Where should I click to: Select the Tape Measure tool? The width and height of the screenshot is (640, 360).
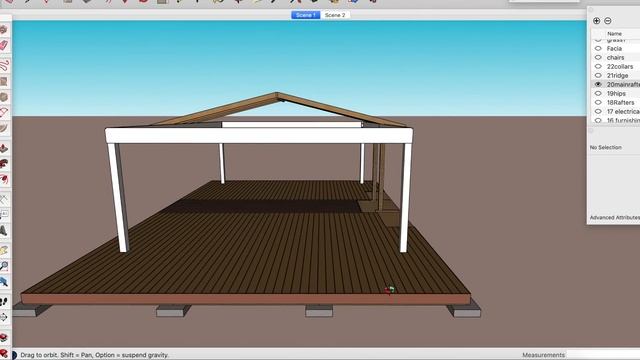[4, 200]
